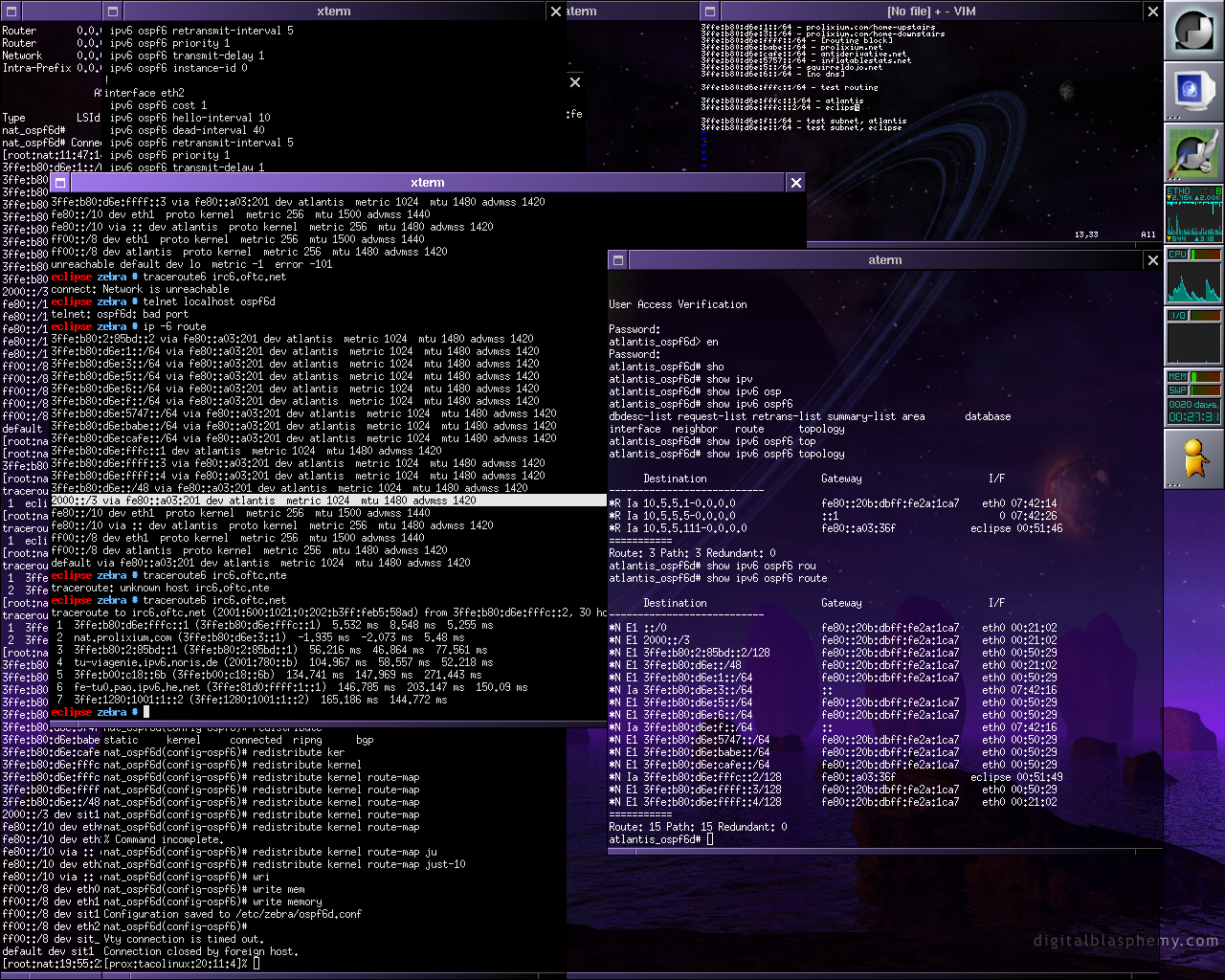Click the CPU load graph dockapp
Image resolution: width=1225 pixels, height=980 pixels.
pyautogui.click(x=1193, y=280)
